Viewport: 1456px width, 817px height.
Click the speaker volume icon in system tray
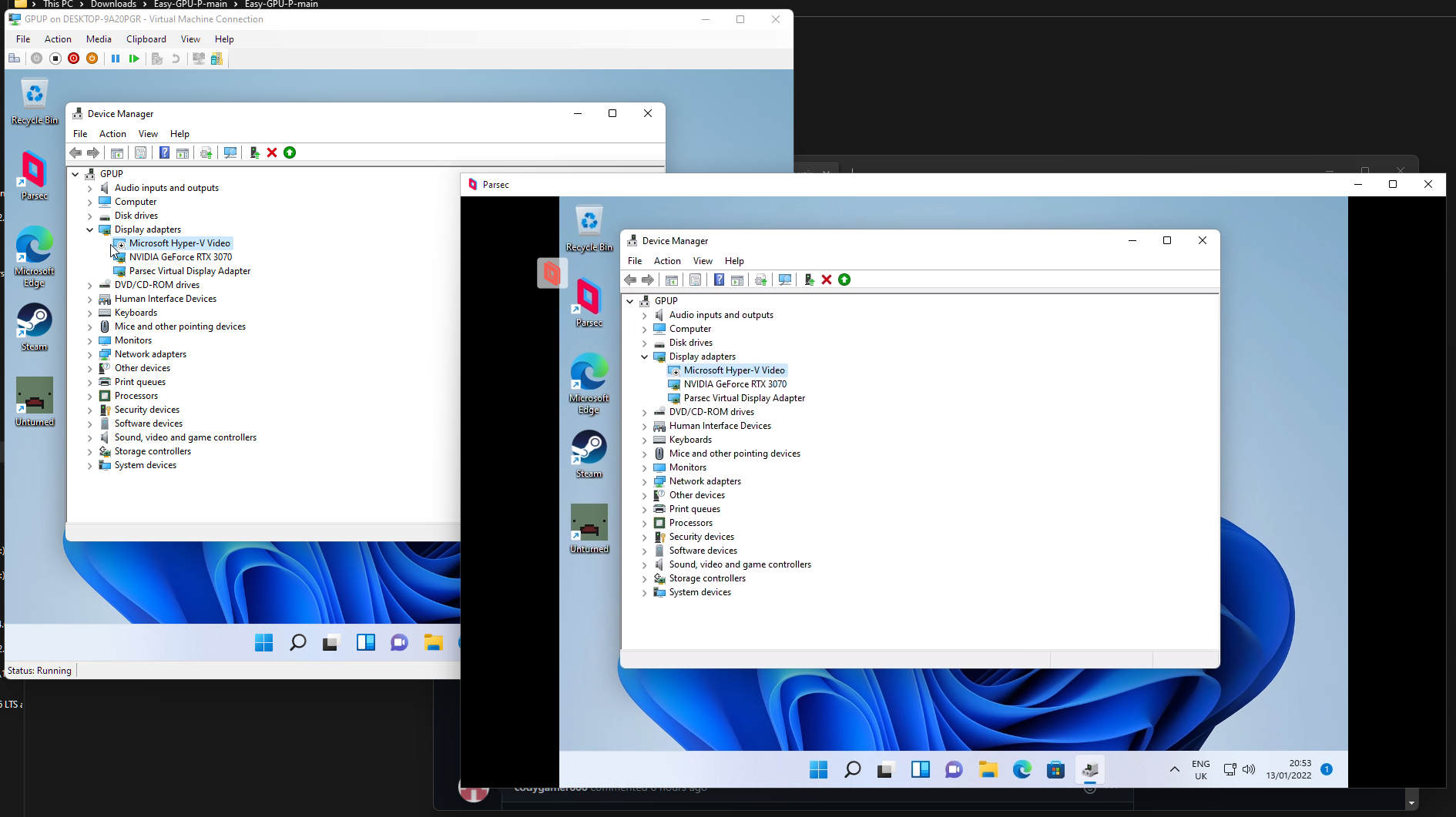1249,769
